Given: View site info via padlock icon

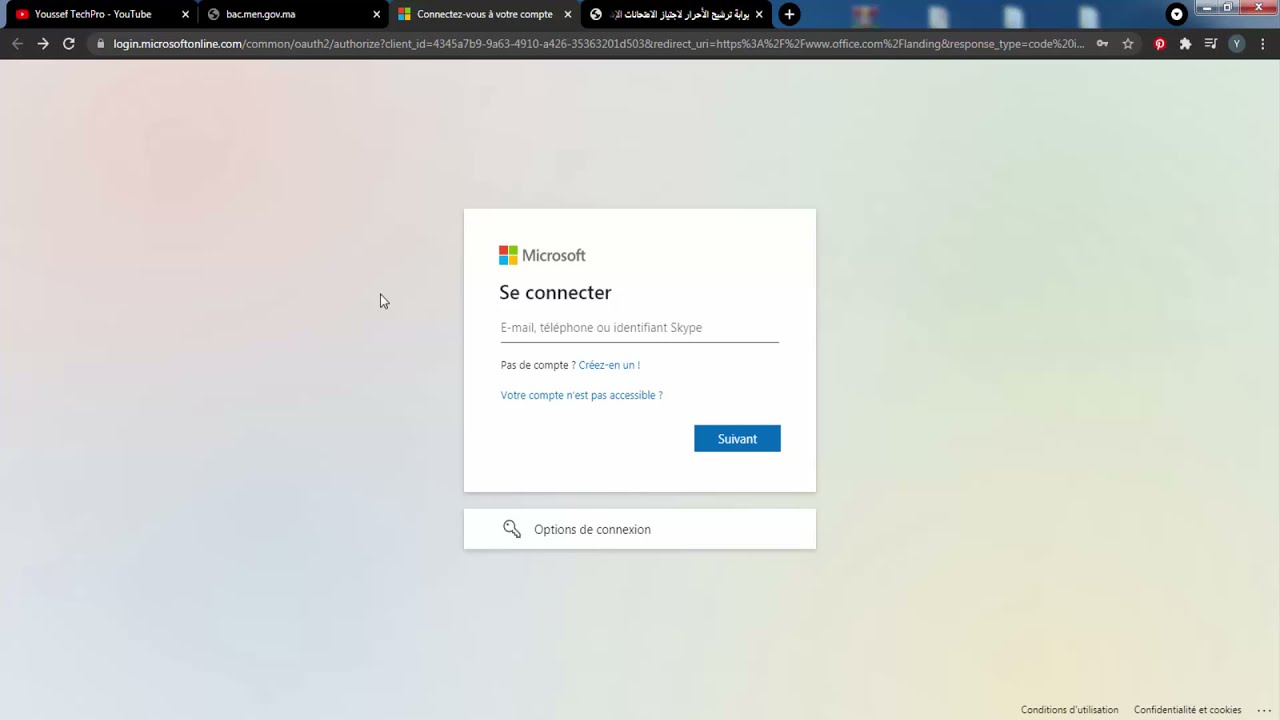Looking at the screenshot, I should point(100,44).
